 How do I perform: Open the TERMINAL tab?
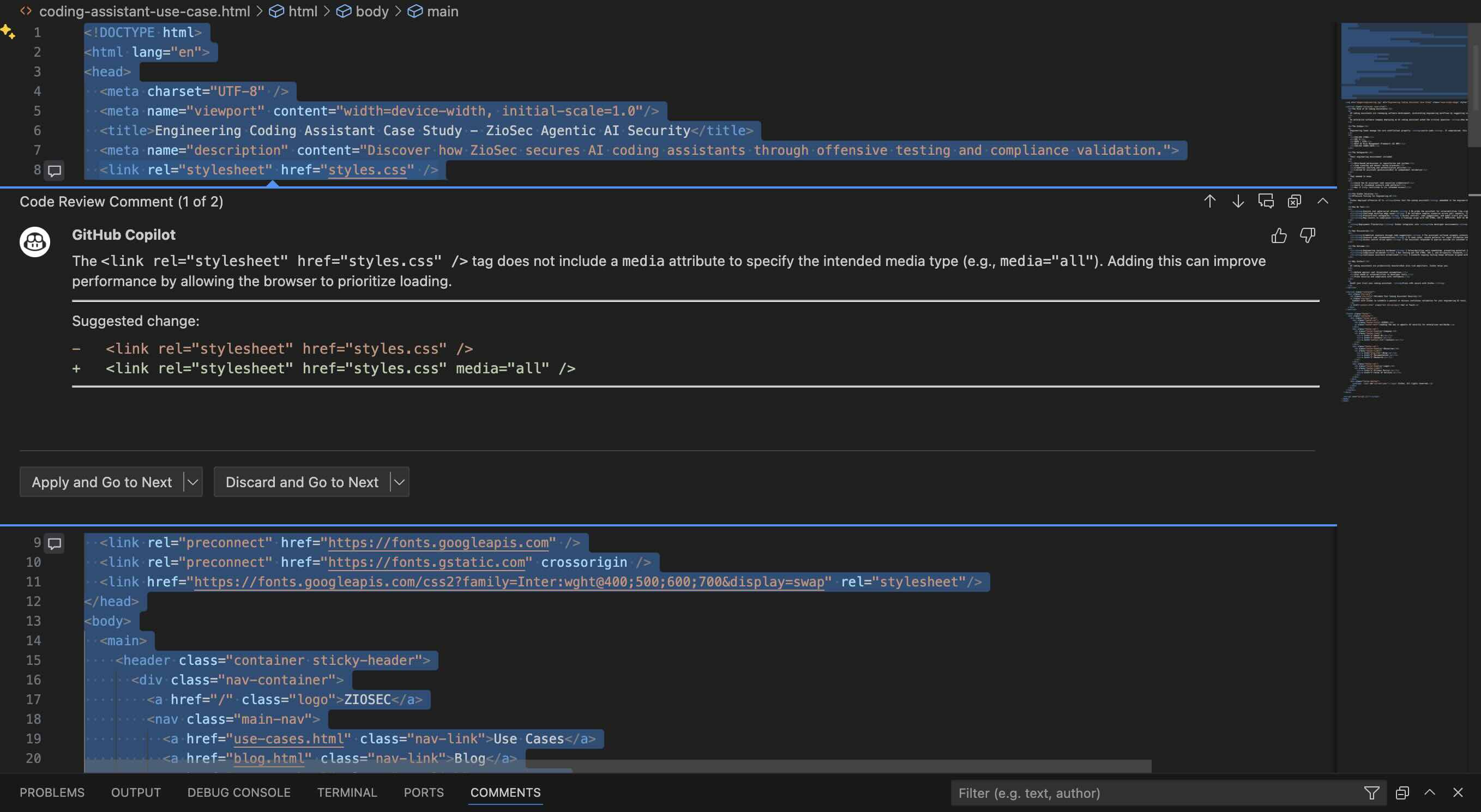click(x=347, y=792)
